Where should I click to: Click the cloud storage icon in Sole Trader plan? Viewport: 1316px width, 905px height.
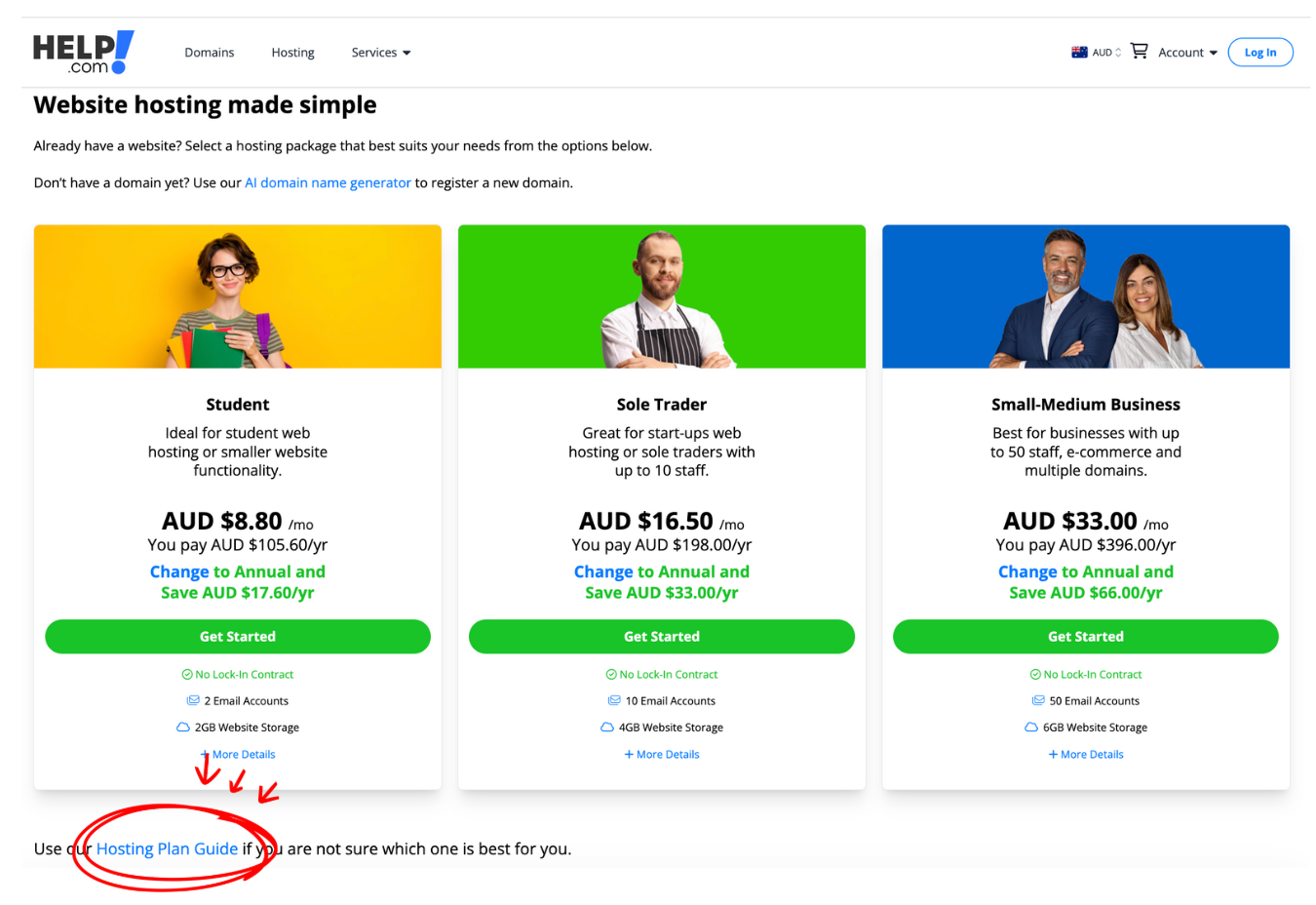(607, 728)
